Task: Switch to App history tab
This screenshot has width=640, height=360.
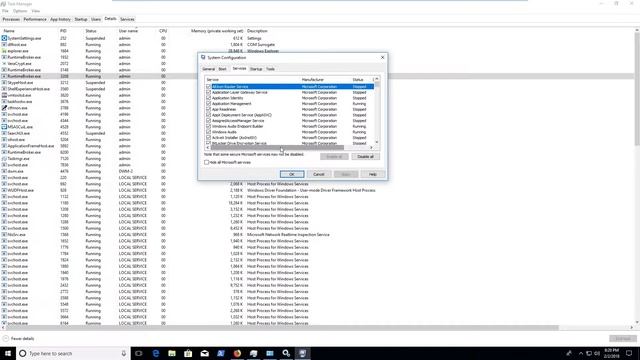Action: (60, 19)
